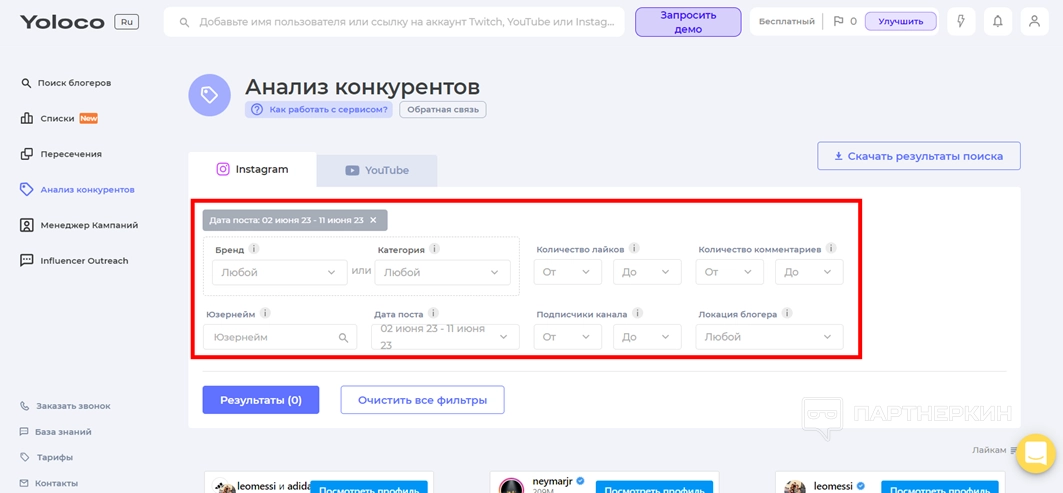Click Лайкам sort label
This screenshot has width=1063, height=493.
click(989, 450)
